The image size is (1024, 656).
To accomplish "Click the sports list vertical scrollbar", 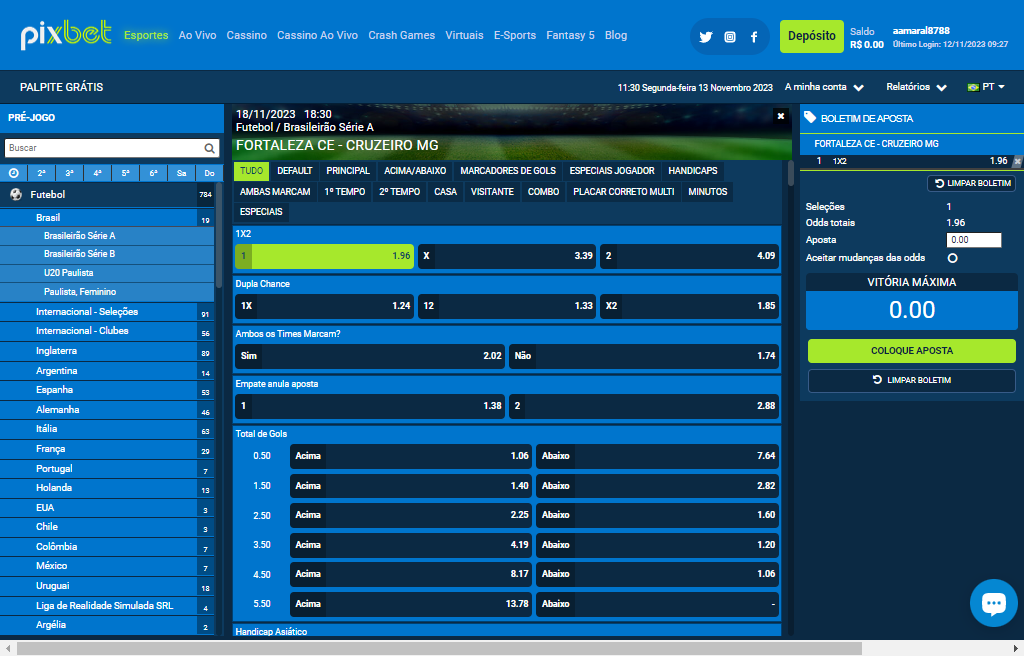I will coord(219,235).
